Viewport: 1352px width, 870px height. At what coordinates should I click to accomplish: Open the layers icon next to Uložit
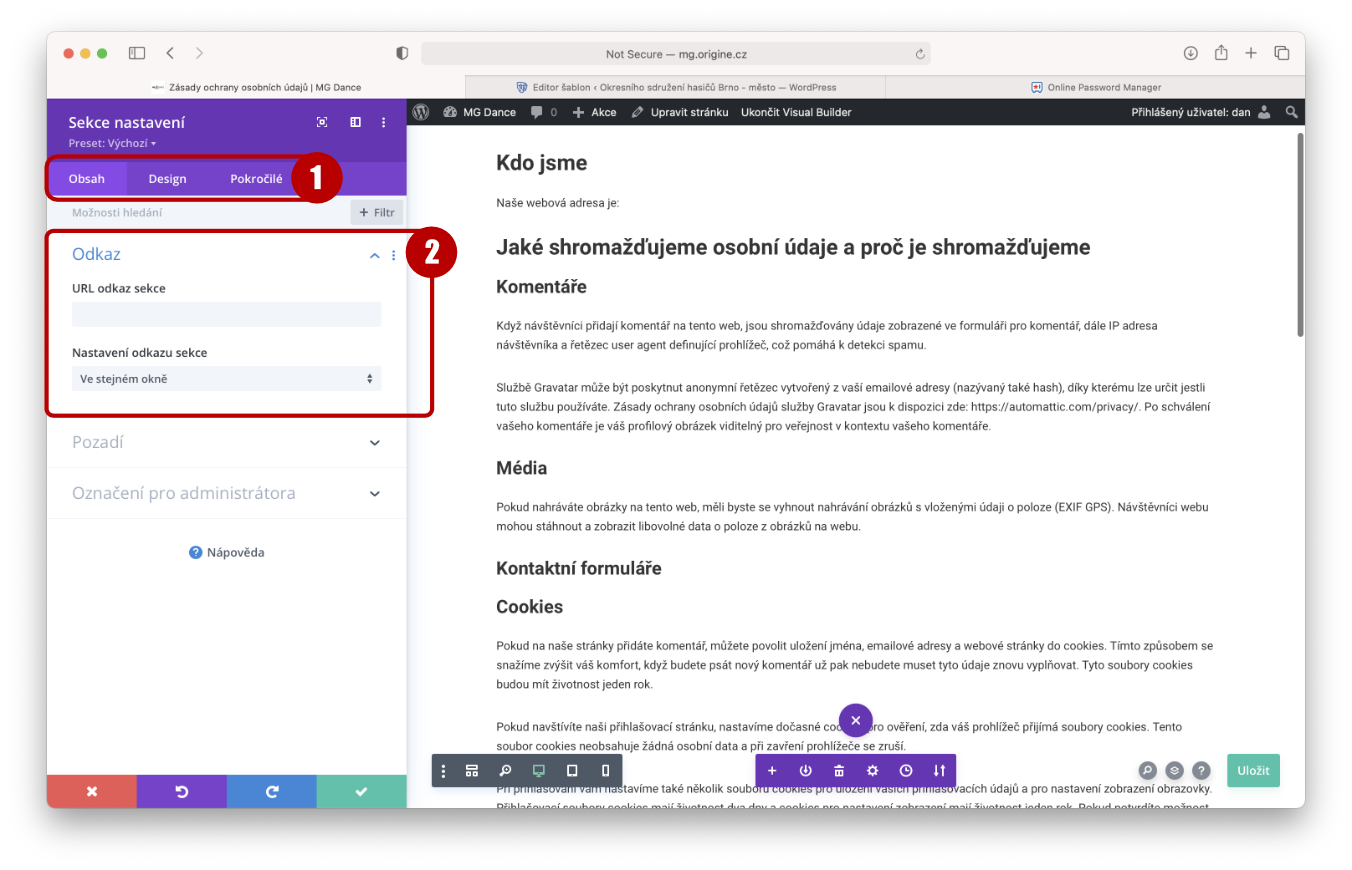(1175, 771)
